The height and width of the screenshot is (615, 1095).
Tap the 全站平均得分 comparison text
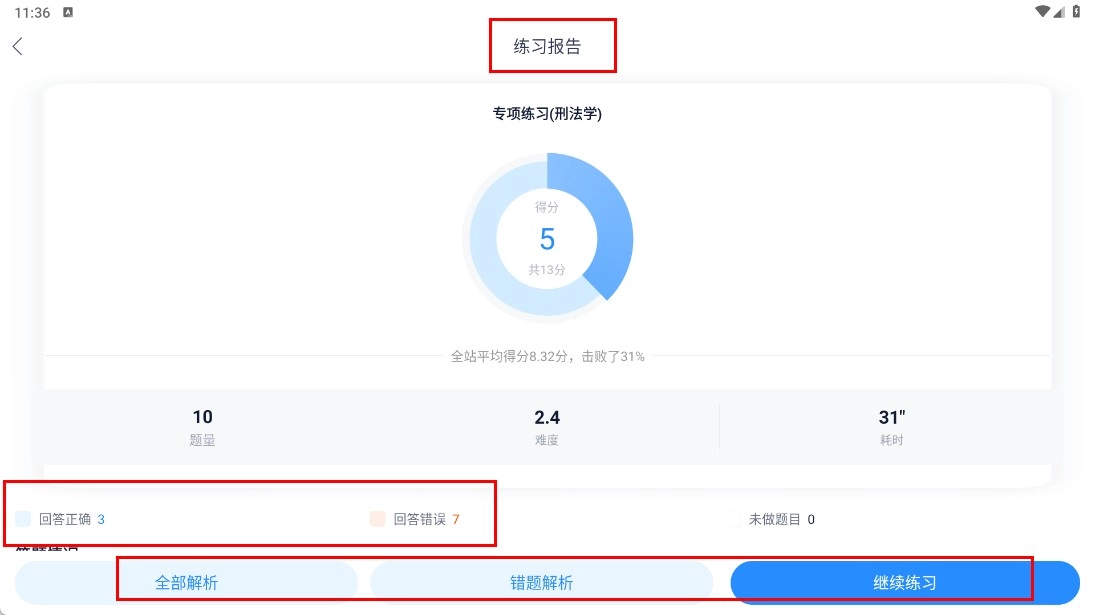click(x=547, y=356)
